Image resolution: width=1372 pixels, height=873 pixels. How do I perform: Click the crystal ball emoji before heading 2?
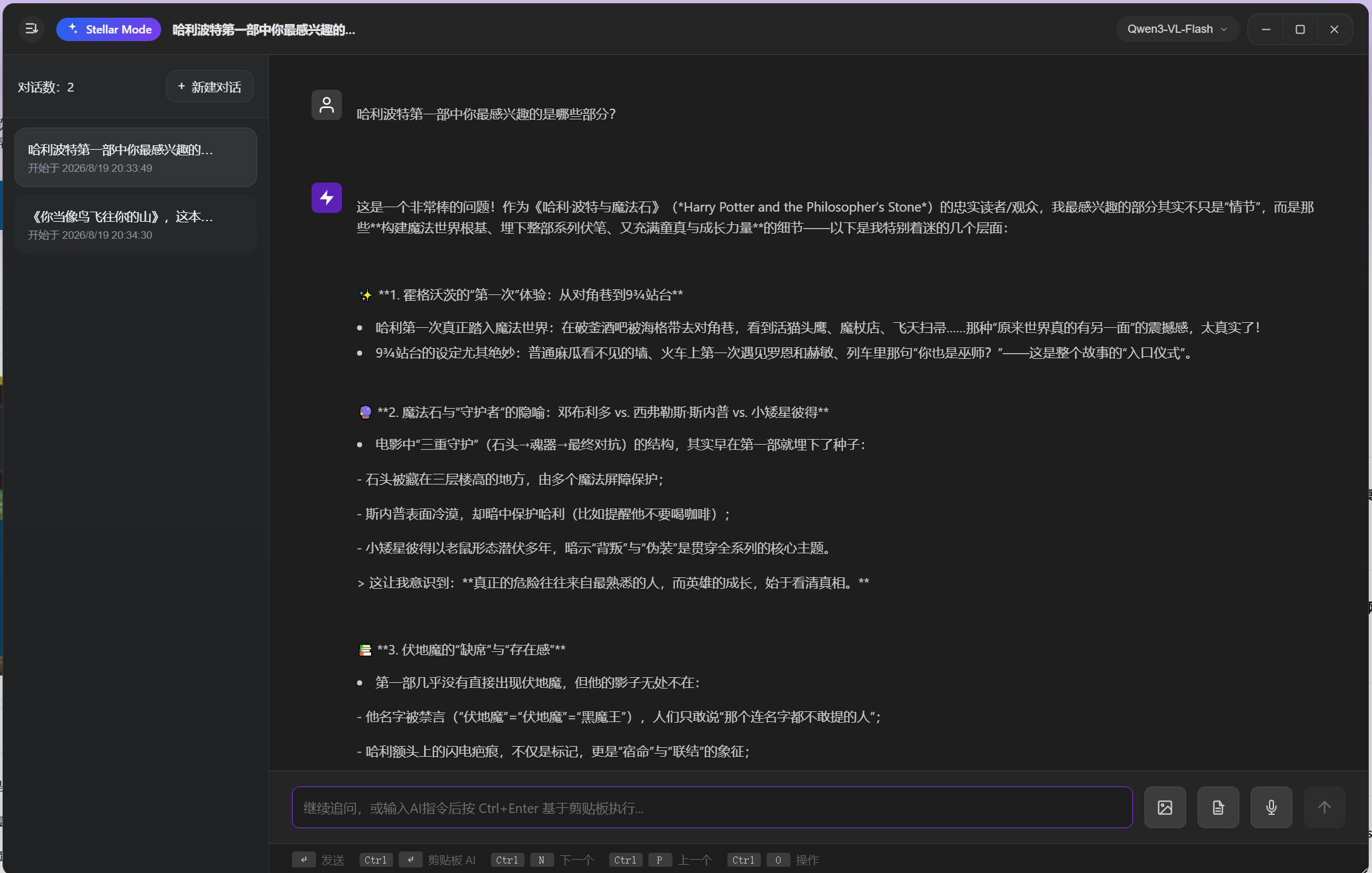pos(365,412)
